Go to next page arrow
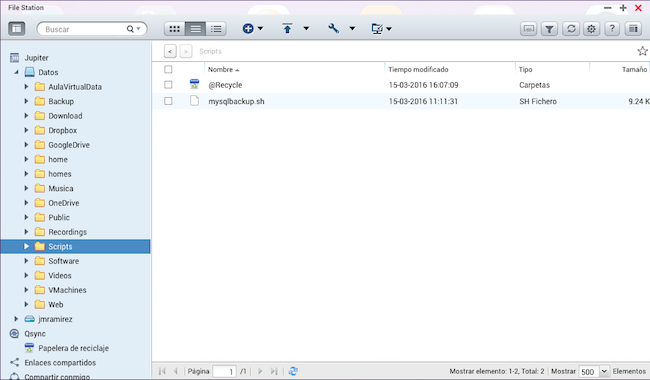The height and width of the screenshot is (380, 650). tap(260, 371)
